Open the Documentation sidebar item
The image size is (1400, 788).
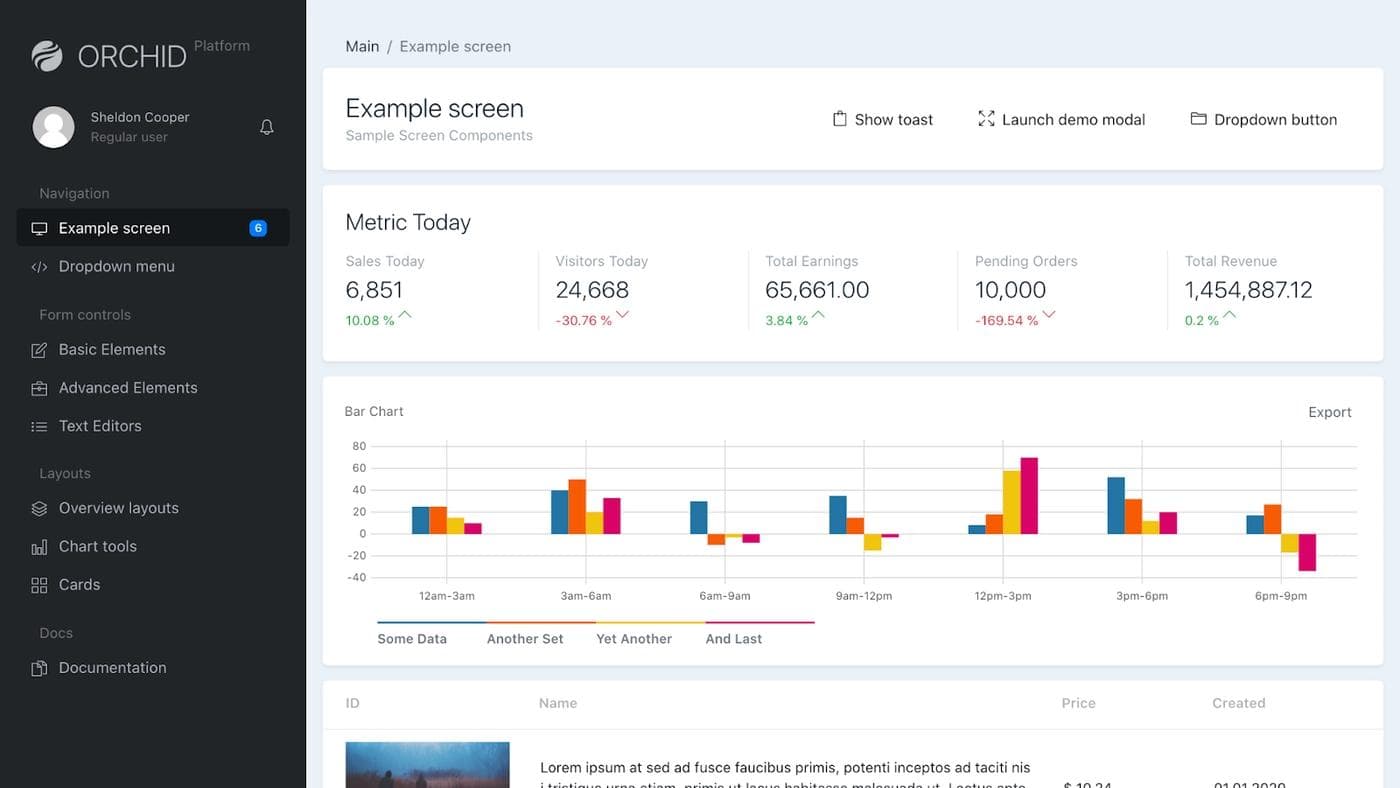(x=112, y=667)
